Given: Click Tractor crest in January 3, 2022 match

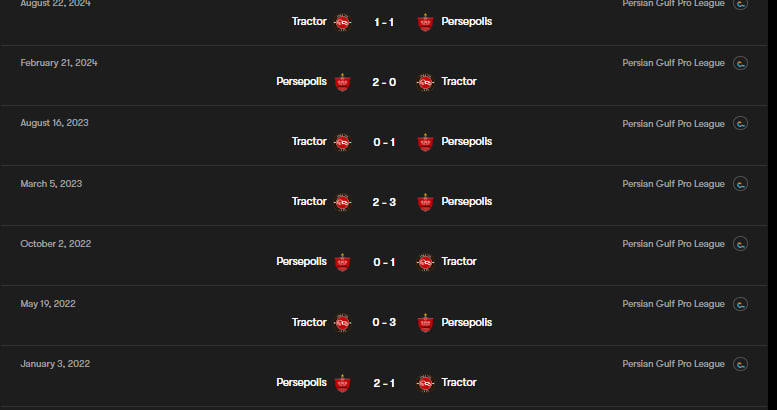Looking at the screenshot, I should coord(425,383).
